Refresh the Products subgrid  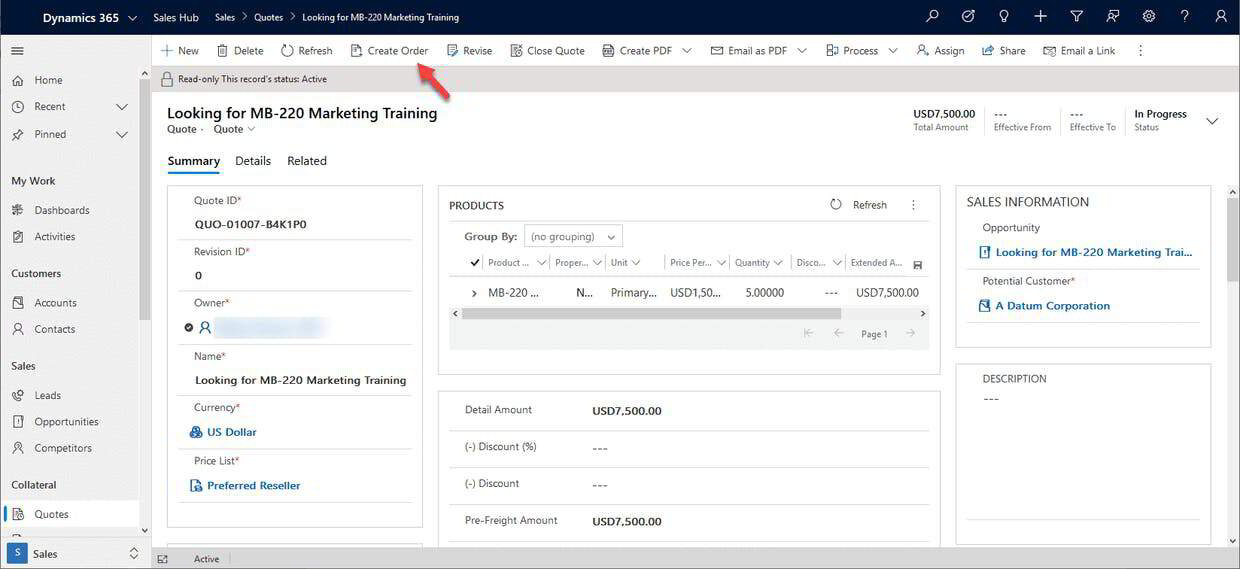[x=859, y=205]
